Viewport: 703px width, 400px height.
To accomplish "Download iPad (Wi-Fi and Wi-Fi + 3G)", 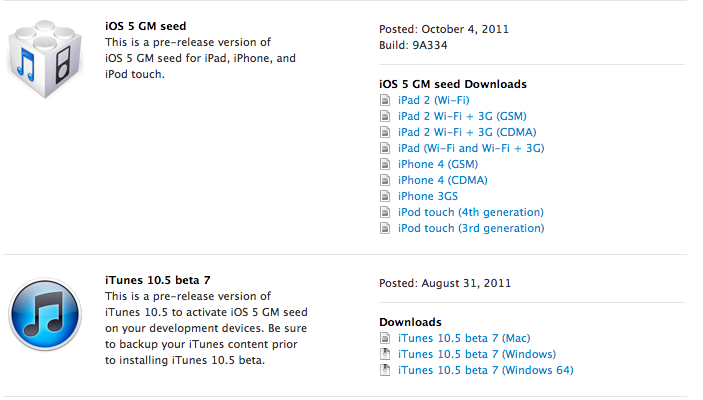I will [x=471, y=148].
